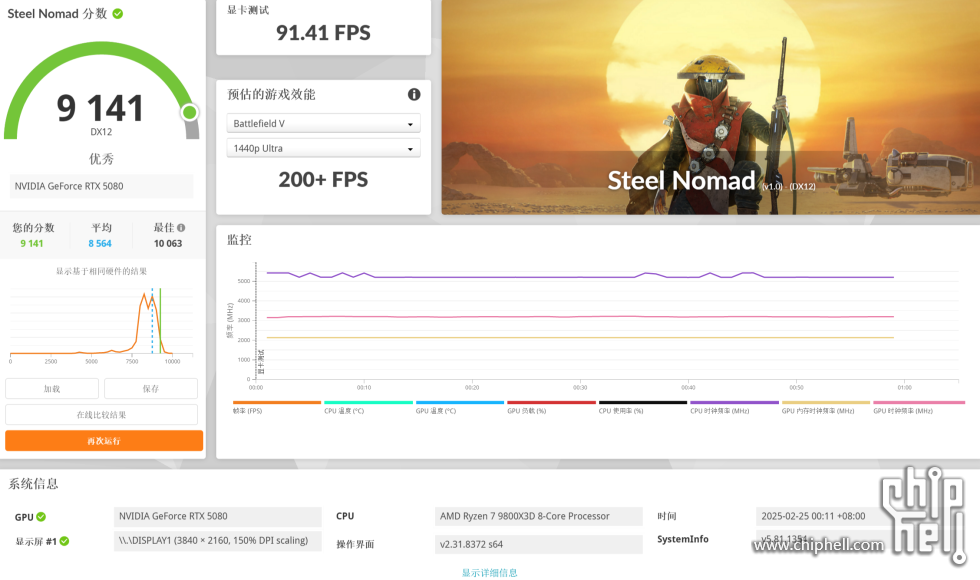The image size is (980, 580).
Task: Click the average score value 8 564
Action: tap(100, 244)
